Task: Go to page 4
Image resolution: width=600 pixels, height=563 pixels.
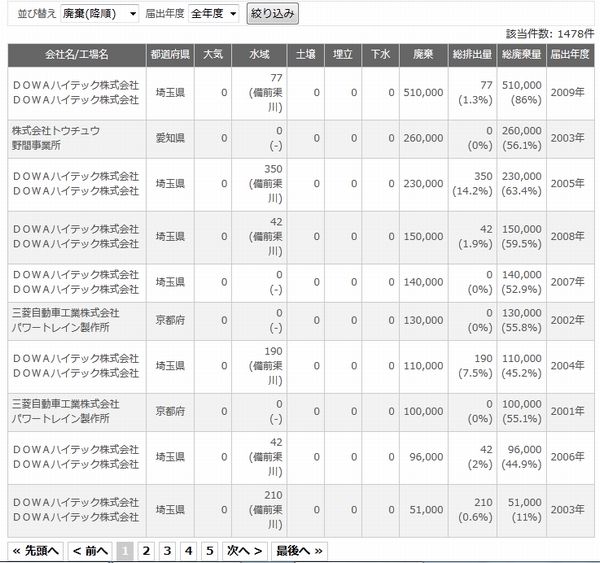Action: (188, 551)
